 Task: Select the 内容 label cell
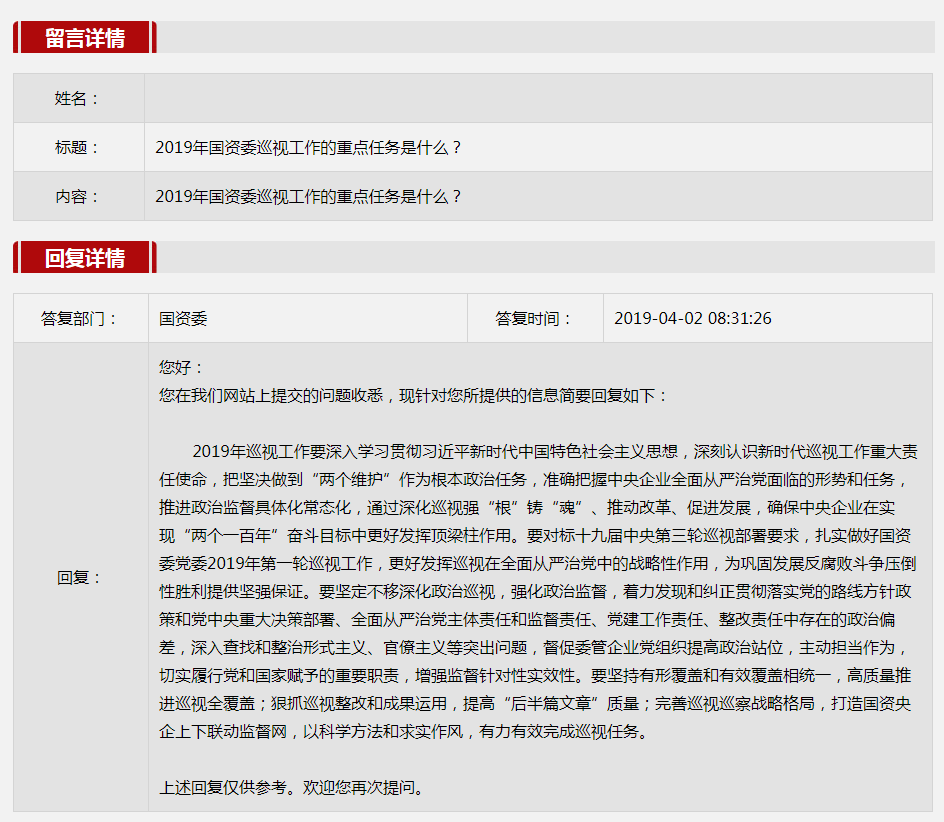78,196
